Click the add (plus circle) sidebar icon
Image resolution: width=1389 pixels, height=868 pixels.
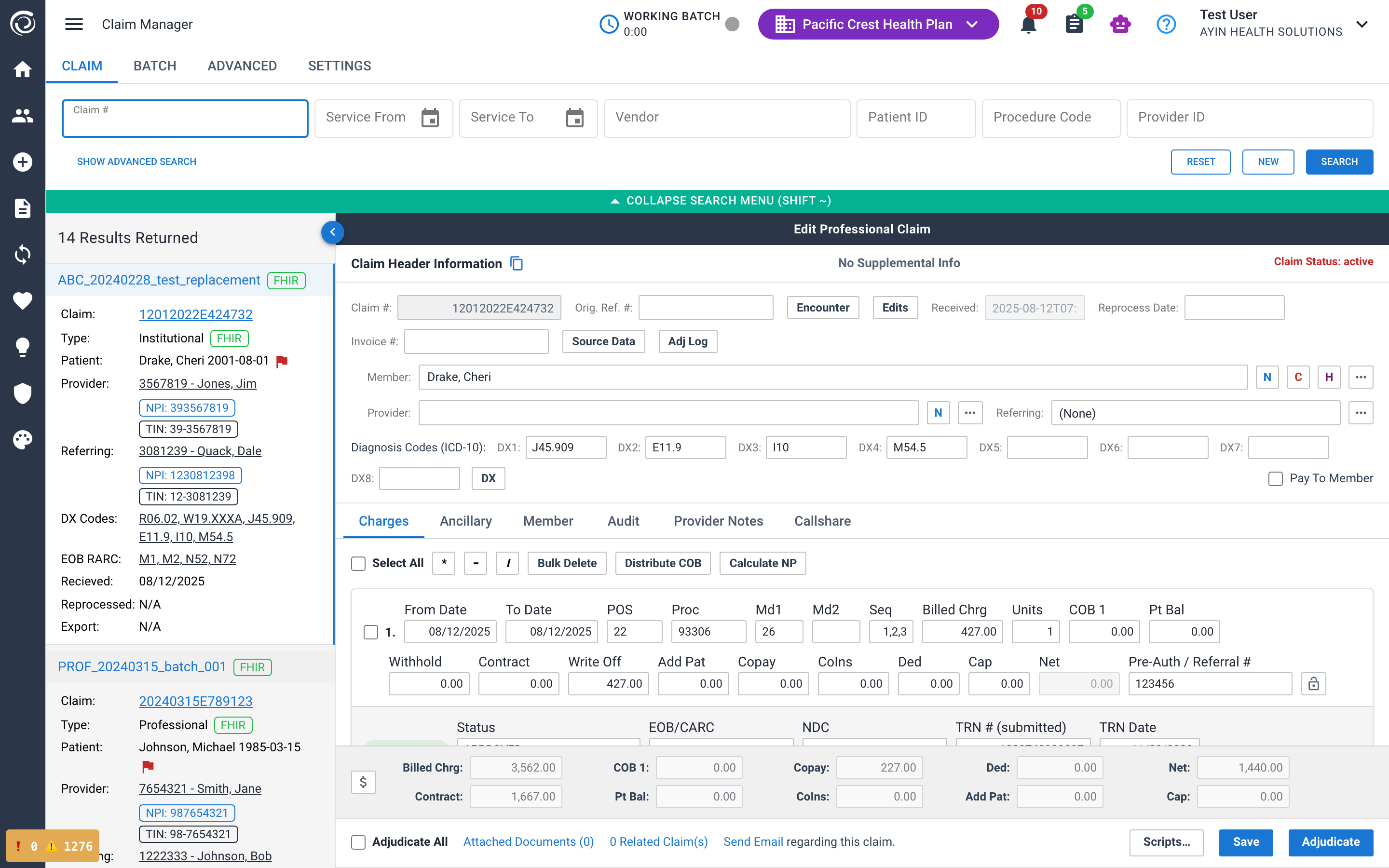[22, 162]
